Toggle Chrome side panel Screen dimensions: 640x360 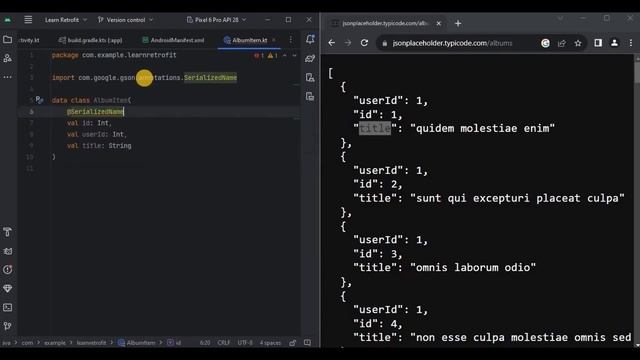coord(598,43)
